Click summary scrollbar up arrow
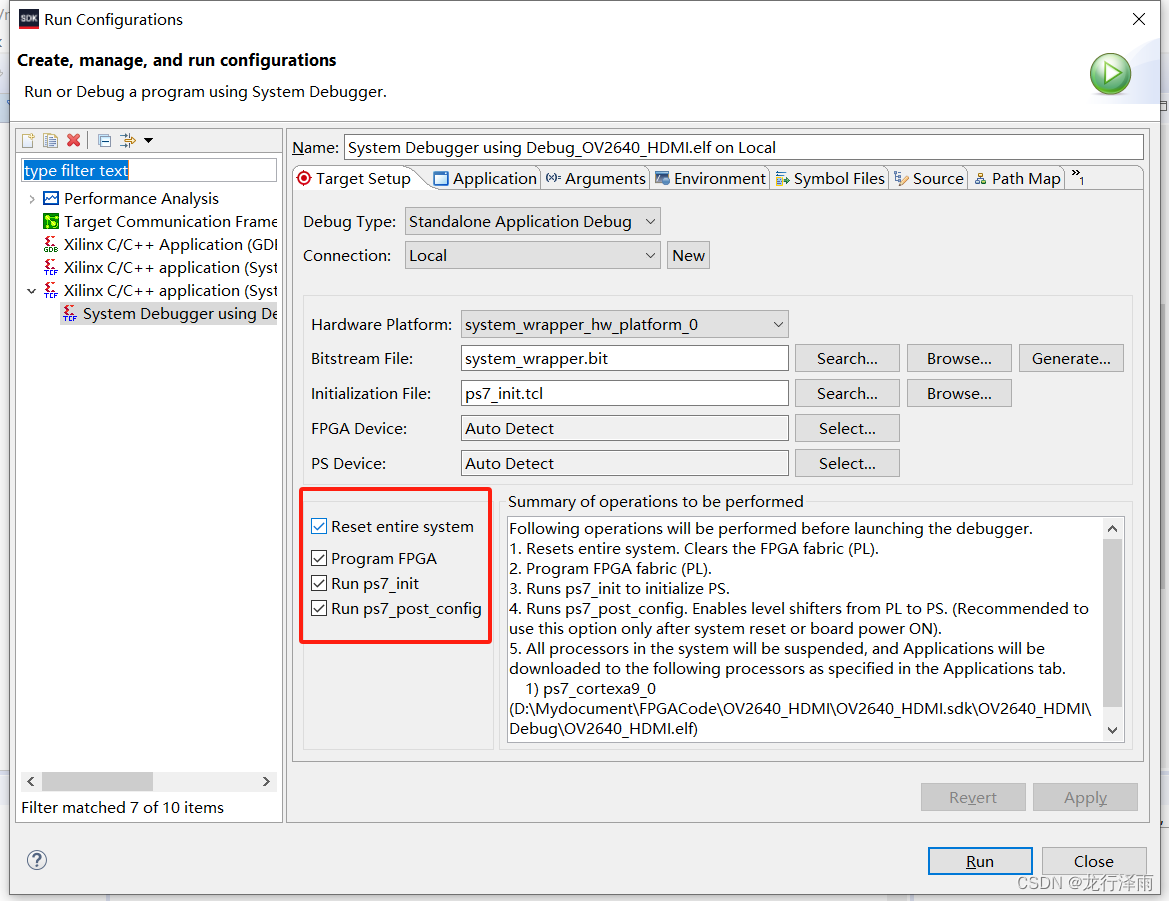1169x901 pixels. pyautogui.click(x=1112, y=528)
